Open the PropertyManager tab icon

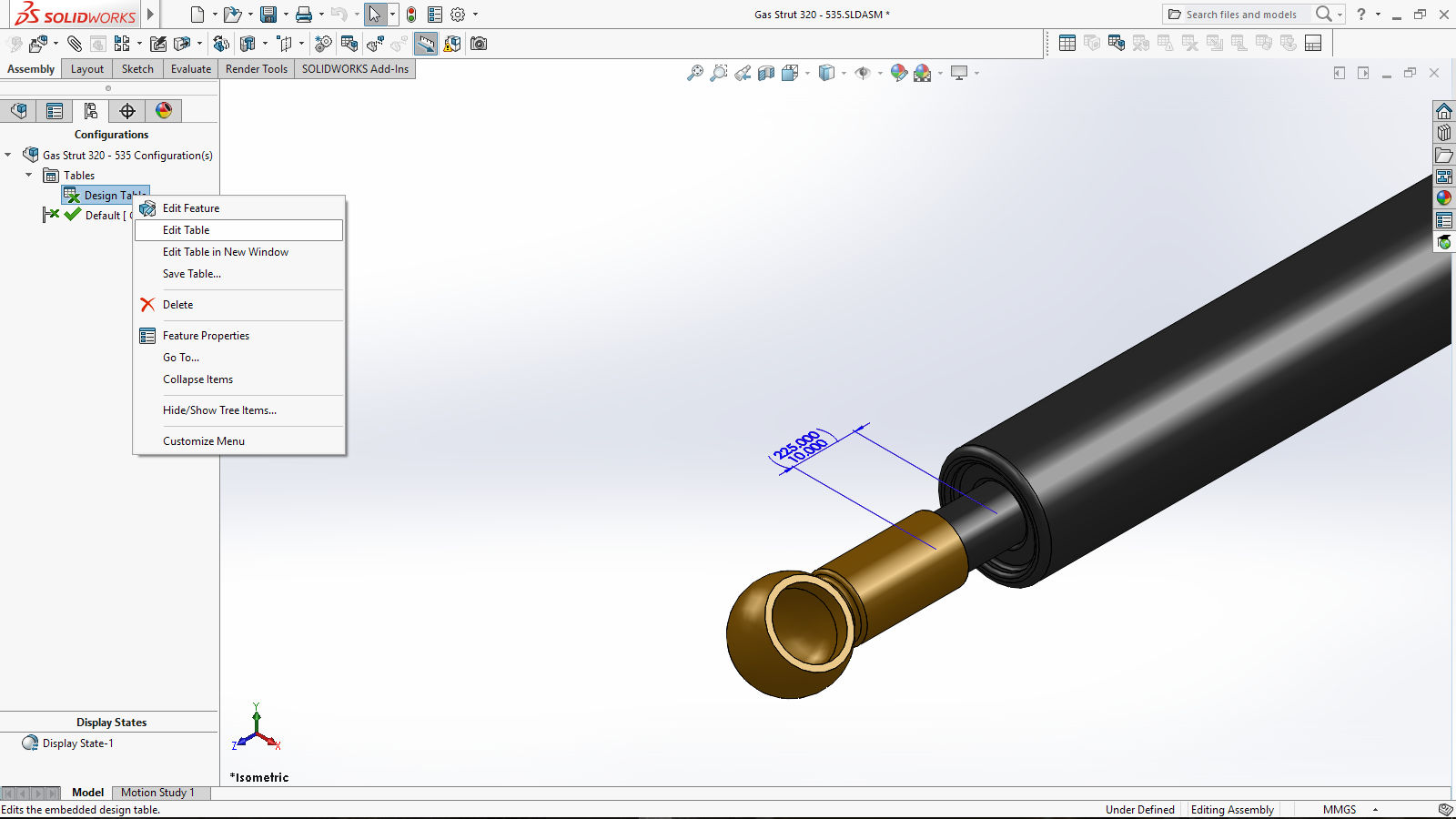[x=55, y=111]
